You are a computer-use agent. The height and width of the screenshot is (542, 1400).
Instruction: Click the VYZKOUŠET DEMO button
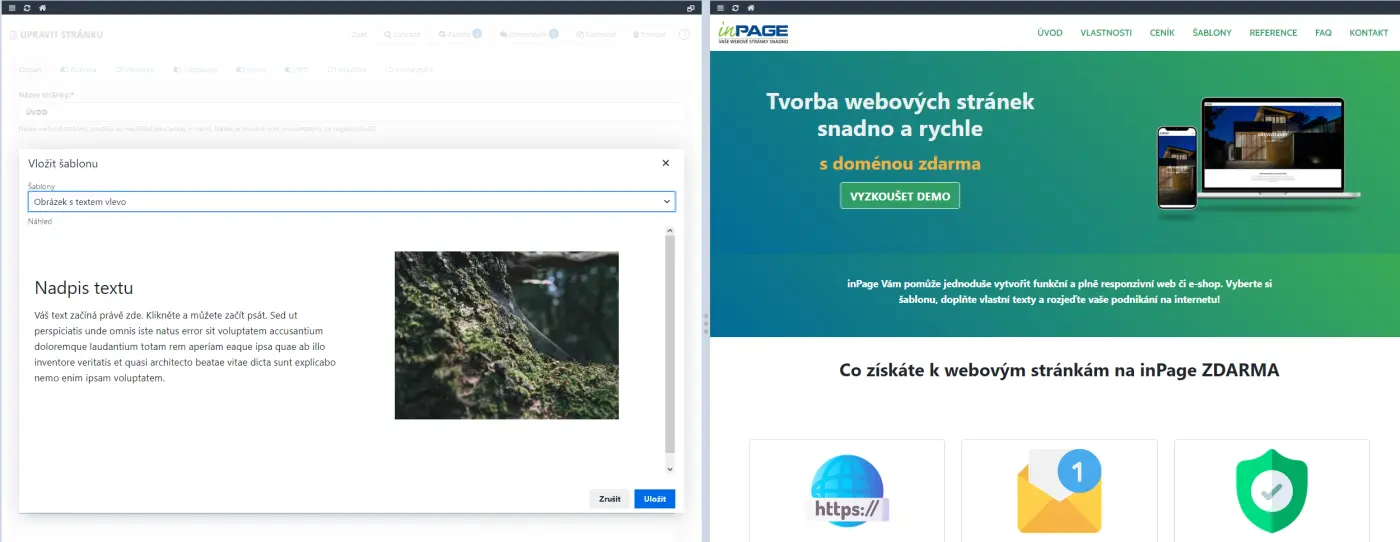tap(900, 196)
